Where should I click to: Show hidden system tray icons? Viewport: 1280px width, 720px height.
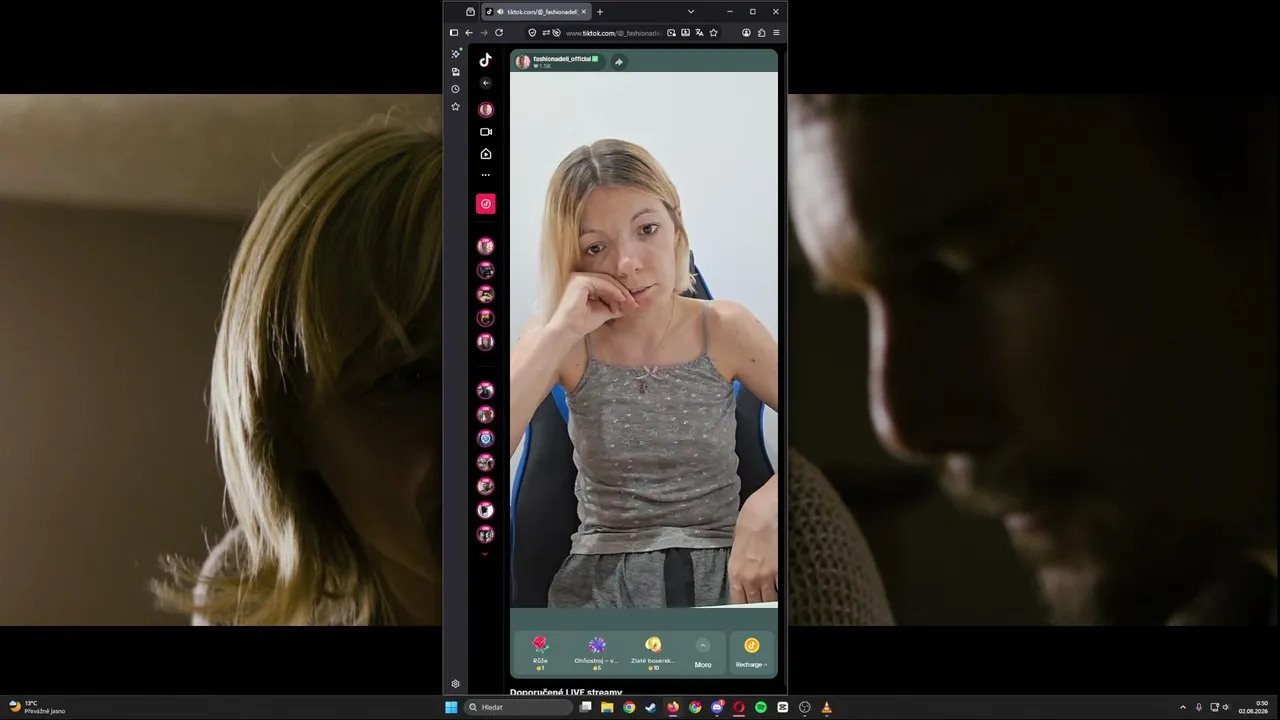[x=1183, y=707]
